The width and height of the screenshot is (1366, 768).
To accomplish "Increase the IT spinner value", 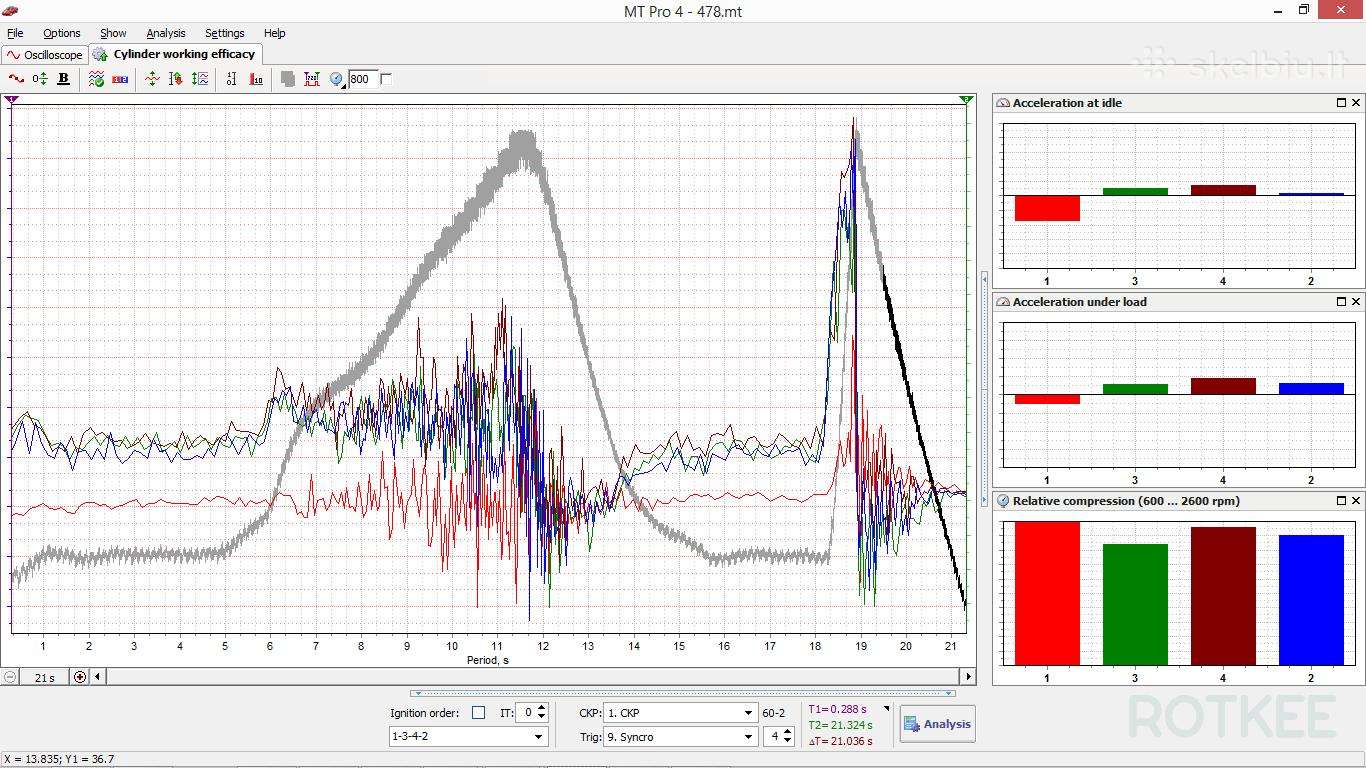I will 542,708.
